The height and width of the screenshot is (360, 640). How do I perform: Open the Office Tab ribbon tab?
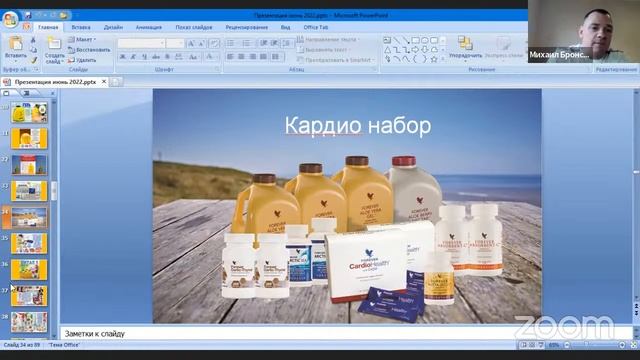(316, 27)
